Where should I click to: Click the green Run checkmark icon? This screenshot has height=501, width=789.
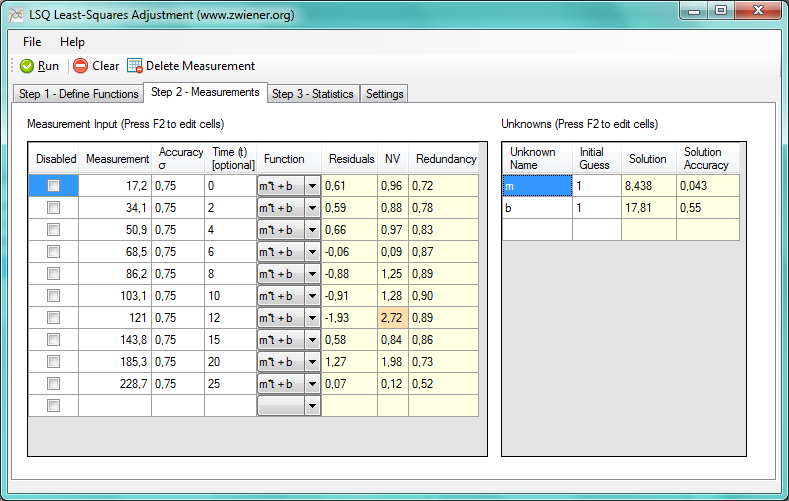pos(27,66)
